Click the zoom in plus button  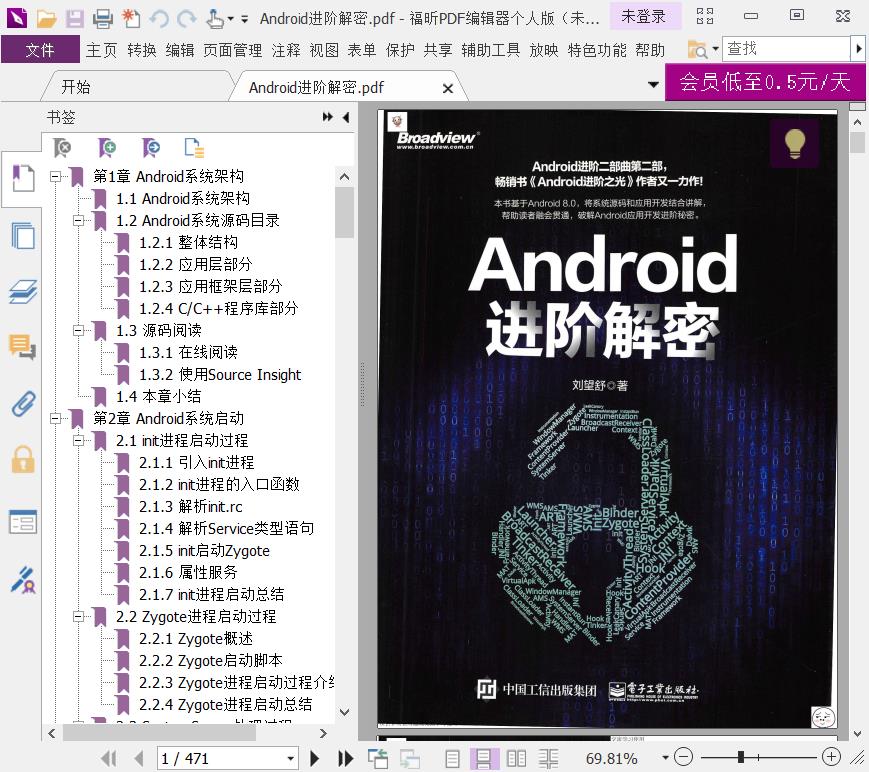pos(831,756)
